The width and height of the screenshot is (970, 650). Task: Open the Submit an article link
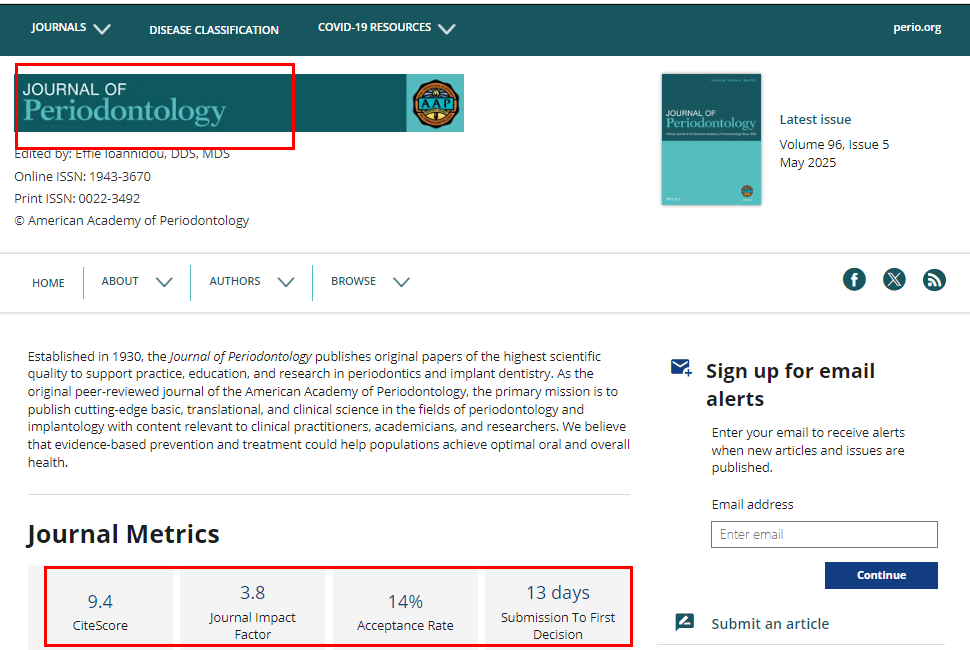[x=770, y=623]
